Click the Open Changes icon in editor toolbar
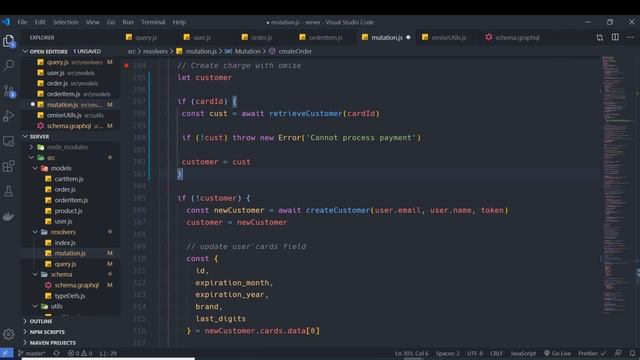This screenshot has height=360, width=640. [600, 38]
